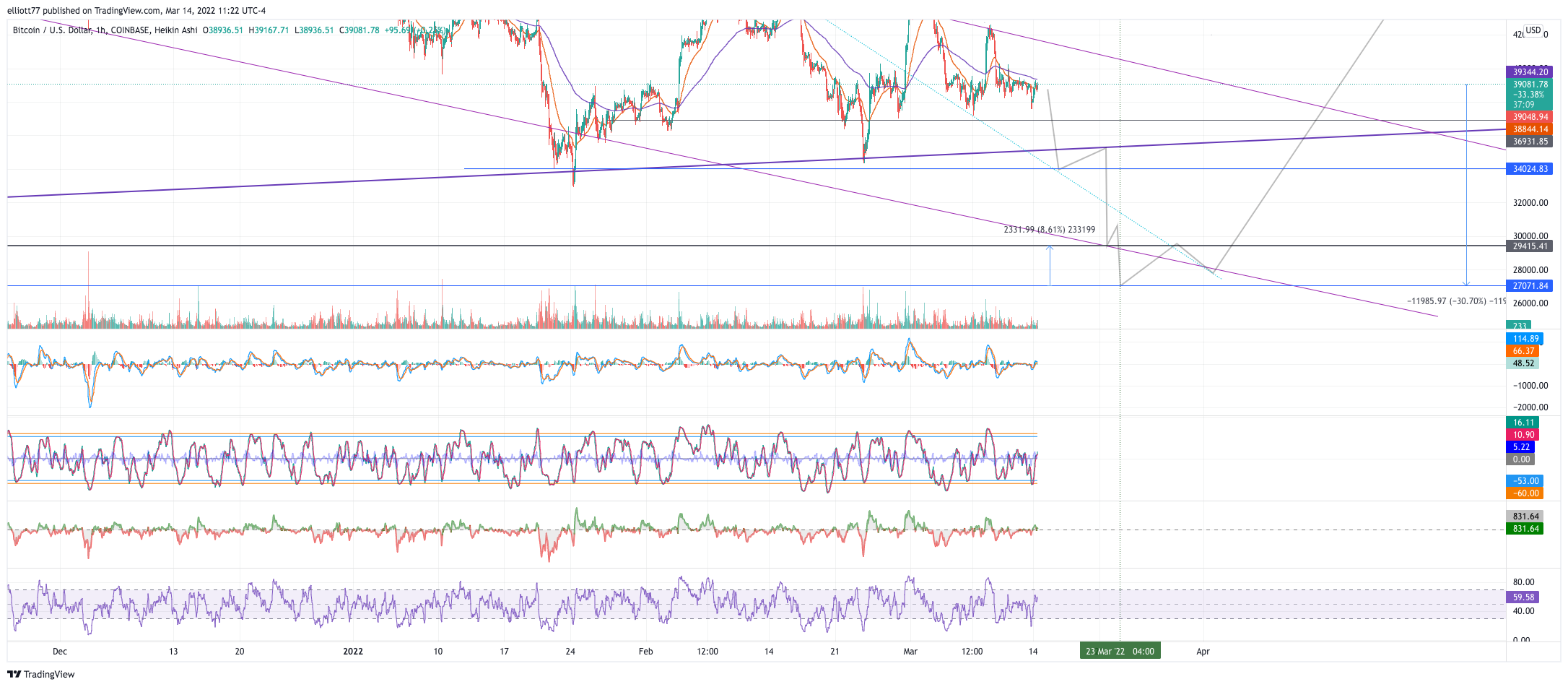The height and width of the screenshot is (687, 1568).
Task: Click the -2000.00 axis tick
Action: pos(1530,407)
